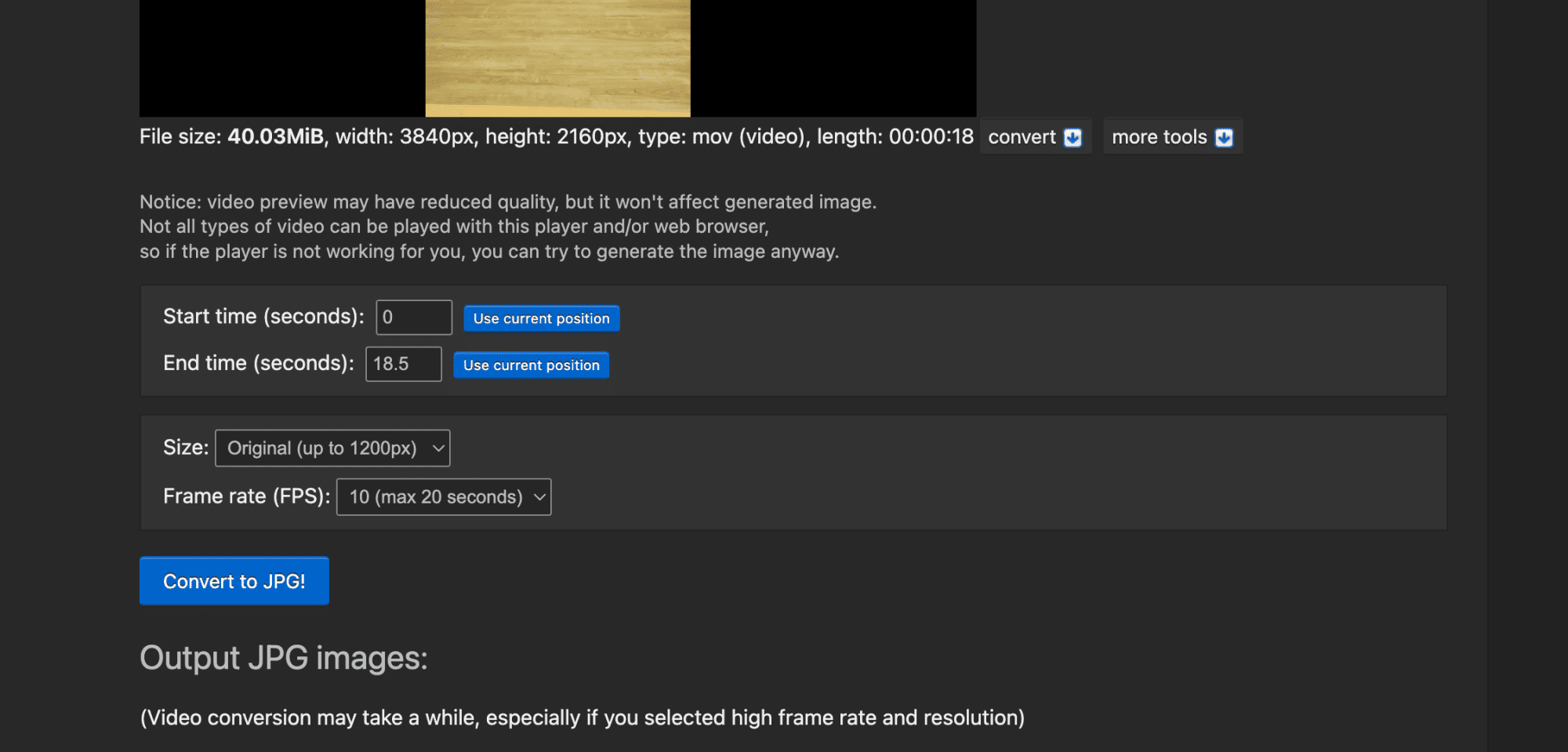Click the 'Notice: video preview' message line
Screen dimensions: 1568x752
pos(508,202)
